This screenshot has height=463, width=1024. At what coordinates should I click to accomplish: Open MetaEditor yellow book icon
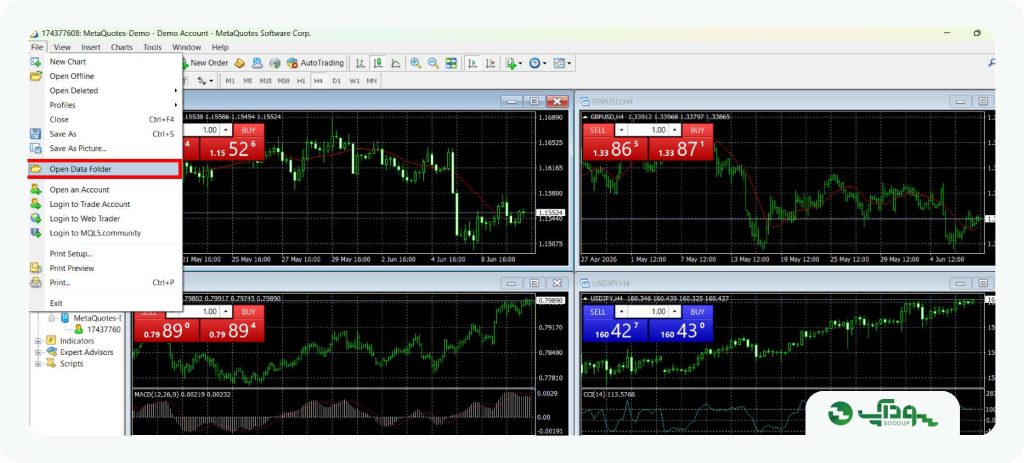pos(240,63)
